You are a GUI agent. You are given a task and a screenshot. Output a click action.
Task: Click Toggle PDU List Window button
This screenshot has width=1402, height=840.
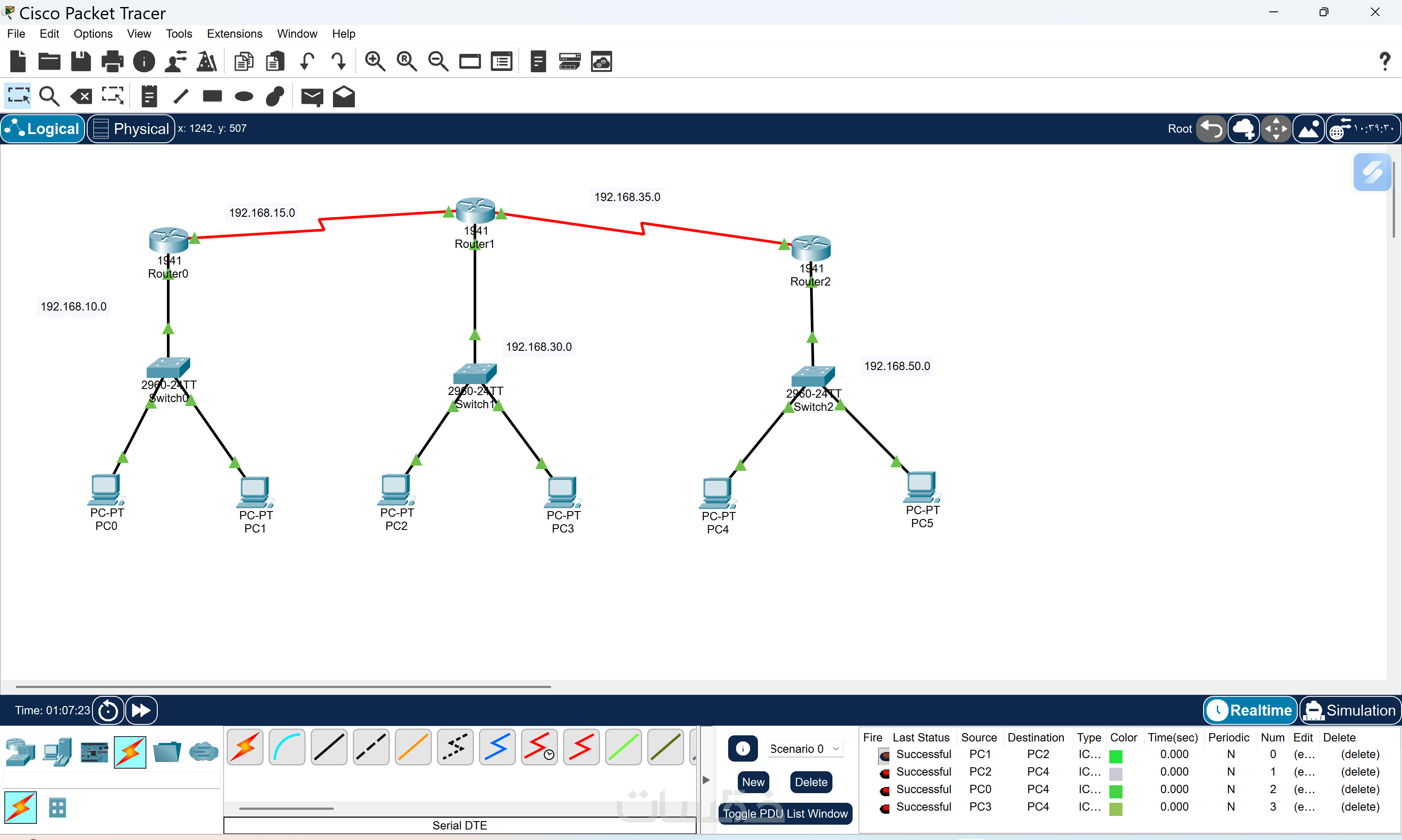coord(785,813)
